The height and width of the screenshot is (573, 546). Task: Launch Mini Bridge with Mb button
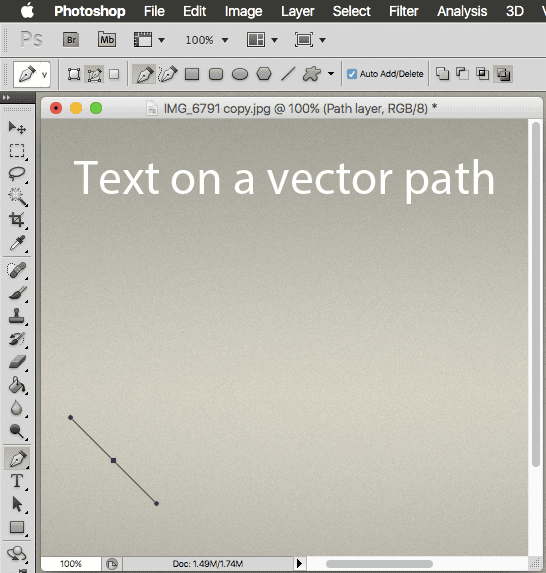click(107, 39)
